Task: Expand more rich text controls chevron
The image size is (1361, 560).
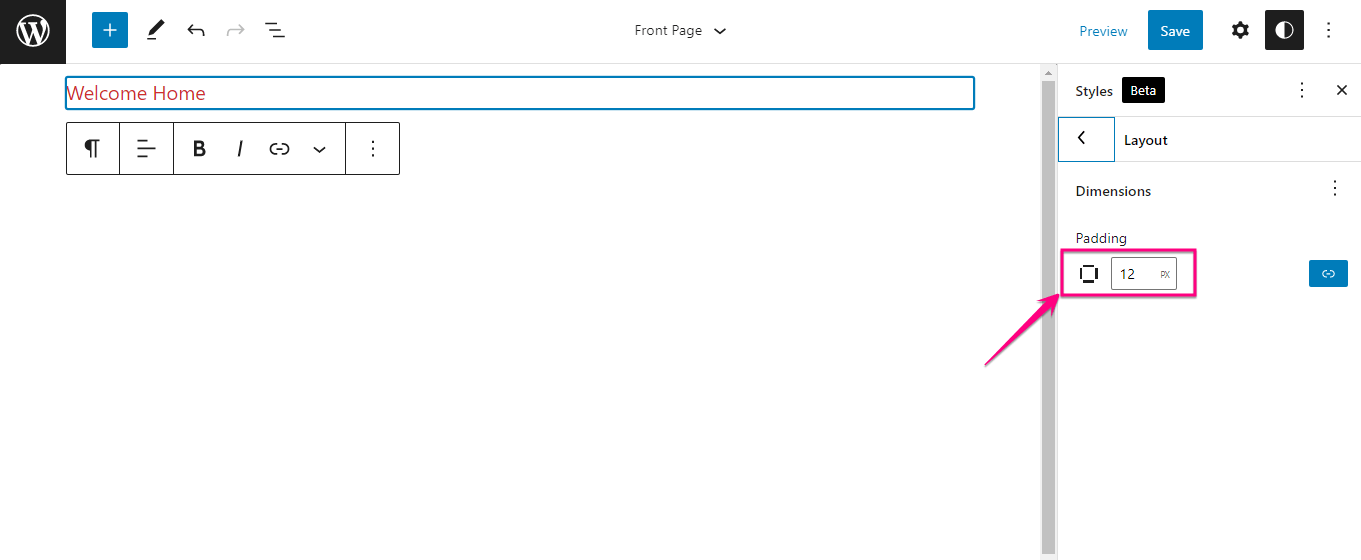Action: click(x=319, y=149)
